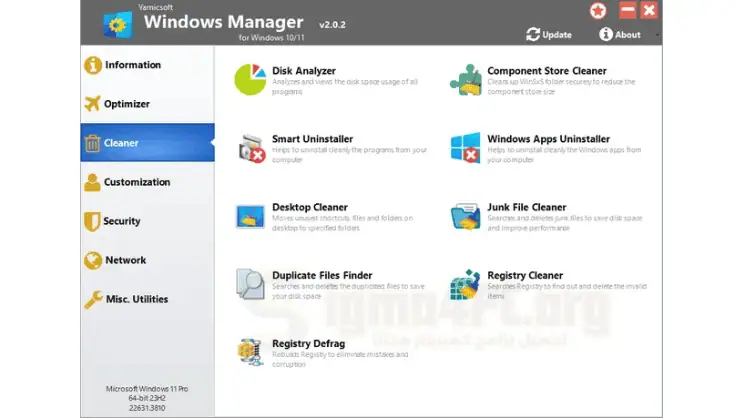Viewport: 743px width, 418px height.
Task: Click the Disk Analyzer pie chart icon
Action: (x=250, y=79)
